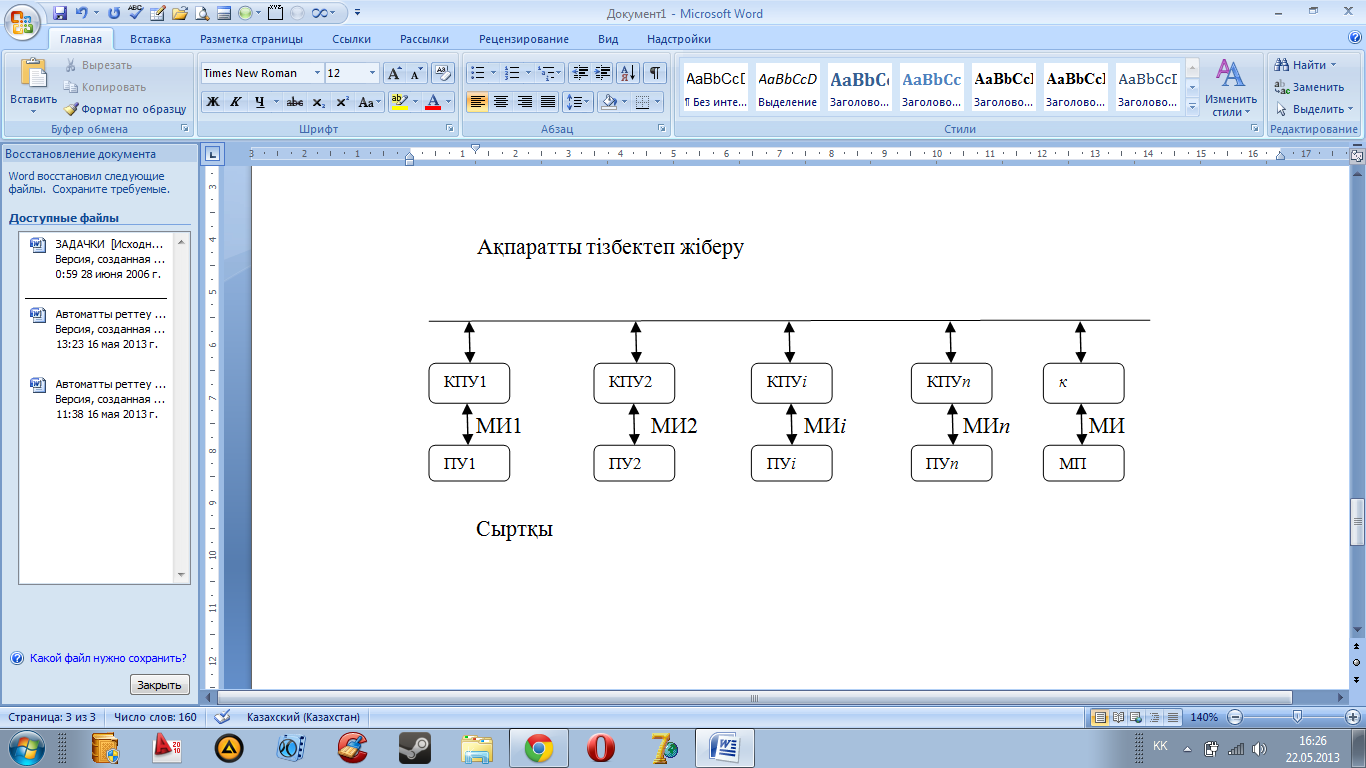1366x768 pixels.
Task: Open the Windows Start menu
Action: click(27, 747)
